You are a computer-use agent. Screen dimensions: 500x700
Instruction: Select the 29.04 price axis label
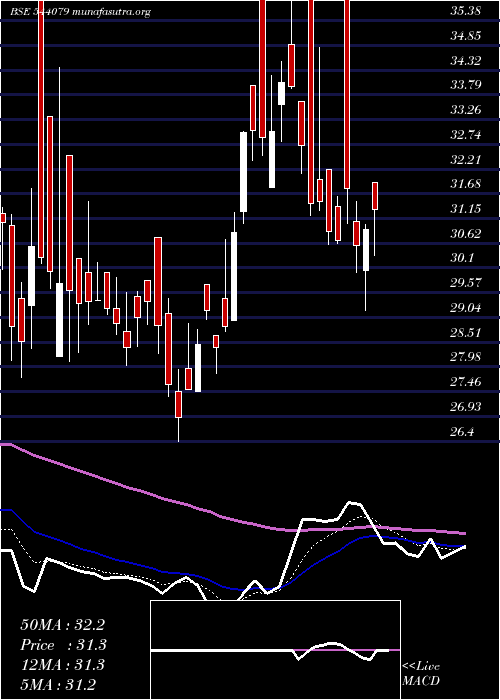(x=466, y=307)
